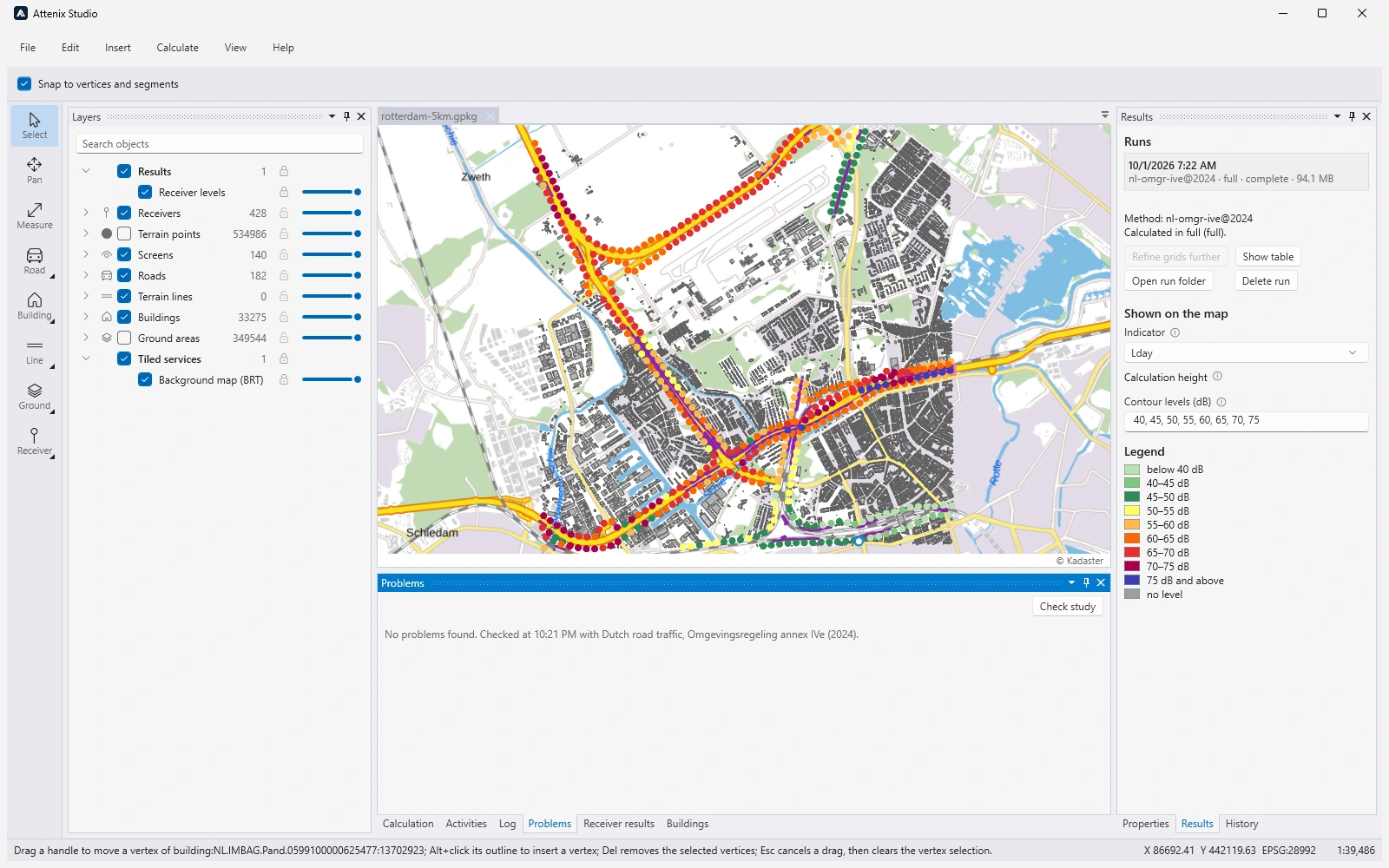This screenshot has height=868, width=1389.
Task: Expand the Buildings layer row
Action: 86,317
